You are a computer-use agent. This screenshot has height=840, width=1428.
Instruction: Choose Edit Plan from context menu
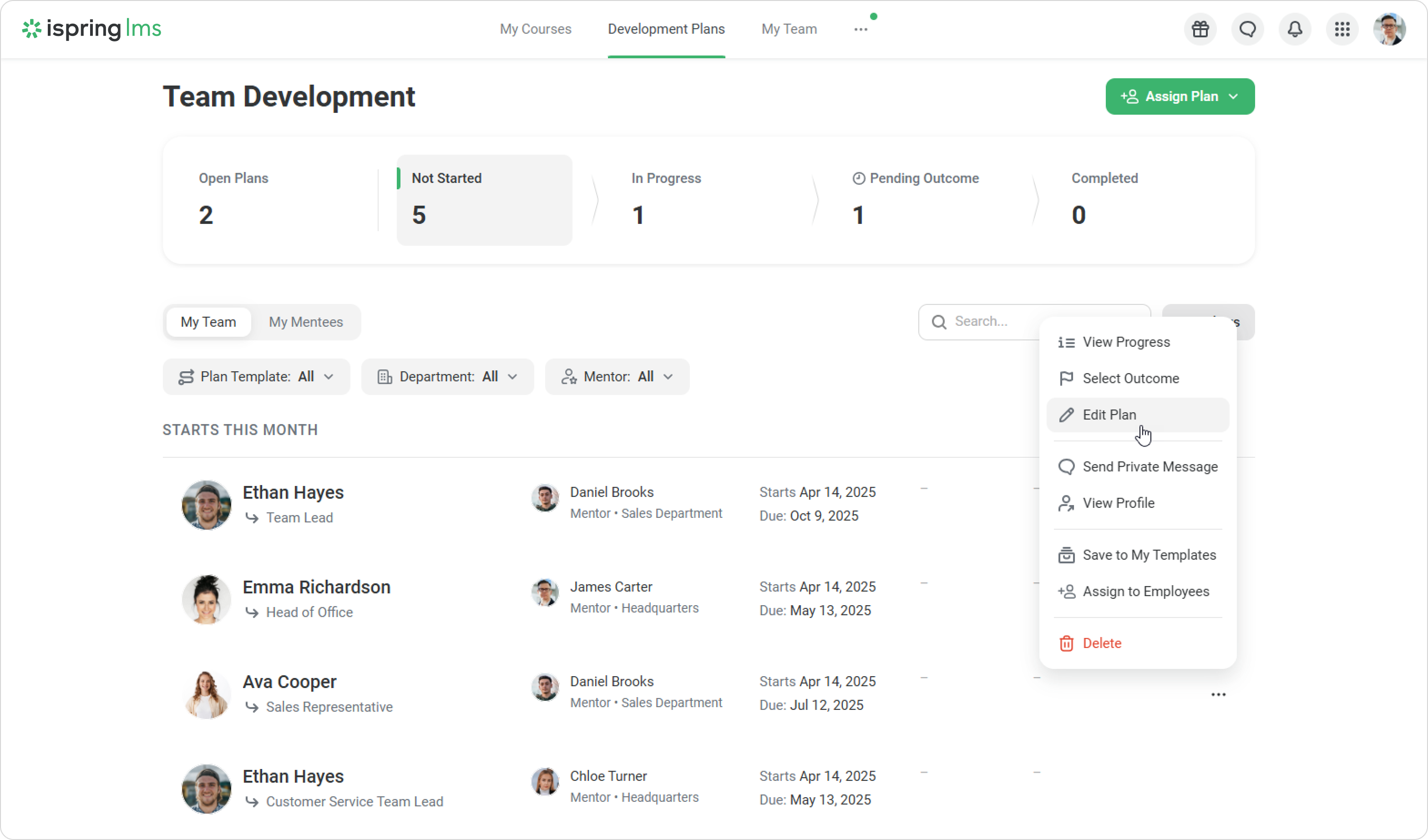(1109, 415)
